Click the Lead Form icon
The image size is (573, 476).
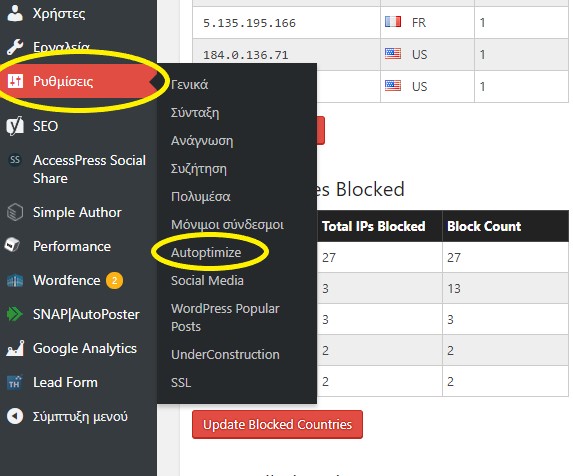pos(15,382)
